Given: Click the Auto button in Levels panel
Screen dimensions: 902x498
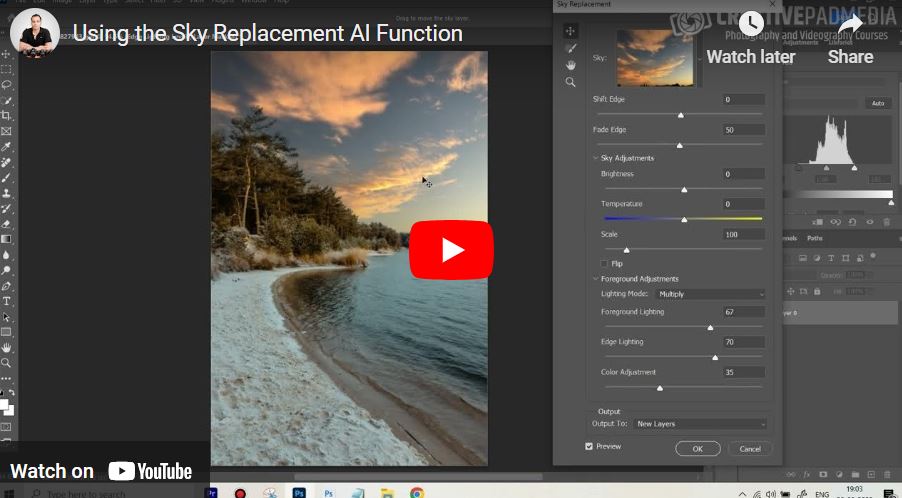Looking at the screenshot, I should [x=878, y=104].
